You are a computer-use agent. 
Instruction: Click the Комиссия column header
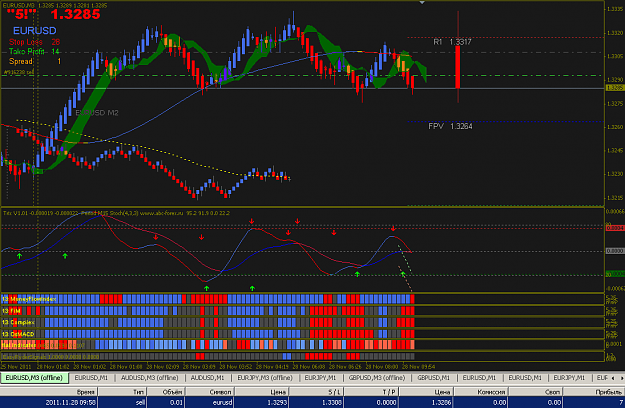tap(481, 392)
